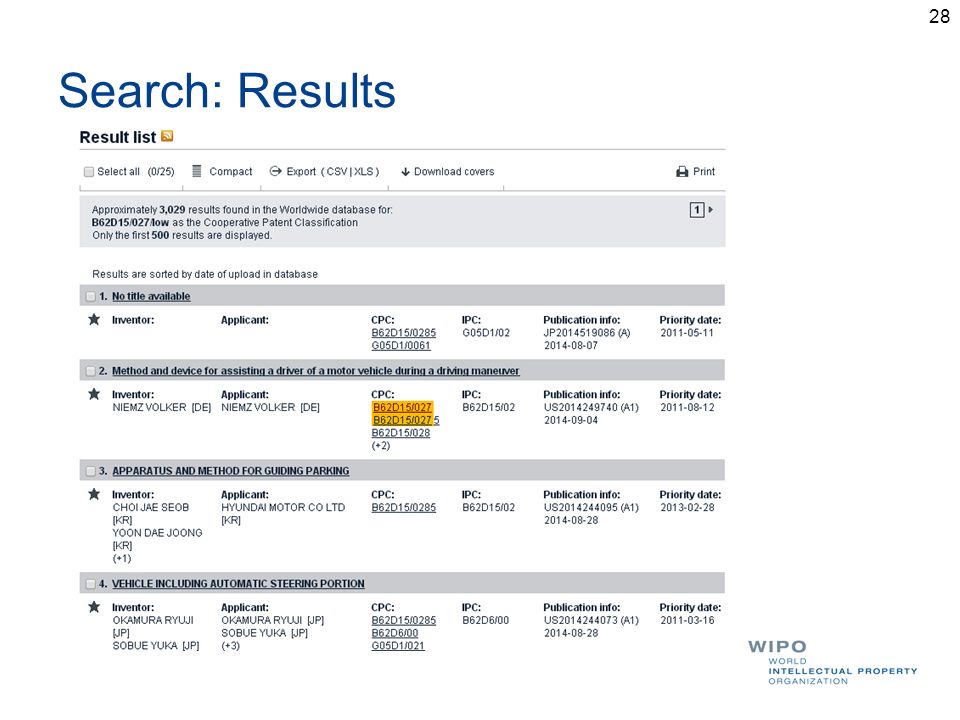Select publication US2014249740 (A1)
960x720 pixels.
pyautogui.click(x=591, y=407)
